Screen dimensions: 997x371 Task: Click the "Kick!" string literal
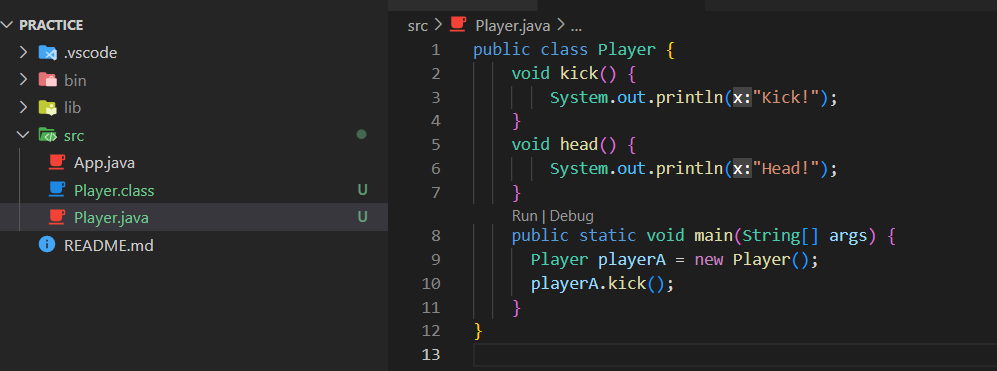coord(787,98)
